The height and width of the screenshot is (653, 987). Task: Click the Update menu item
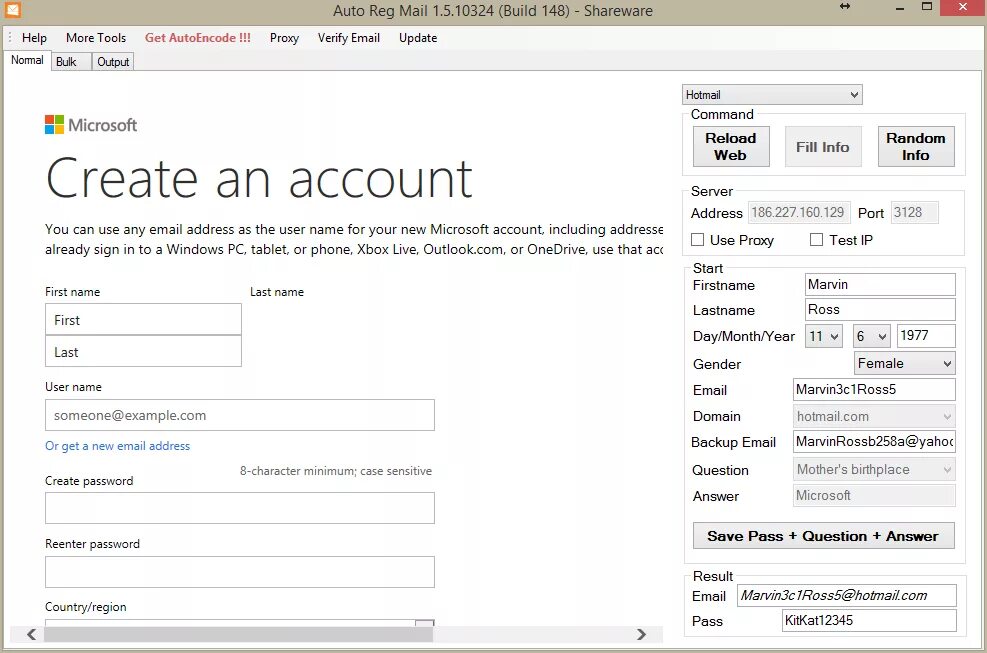click(418, 38)
